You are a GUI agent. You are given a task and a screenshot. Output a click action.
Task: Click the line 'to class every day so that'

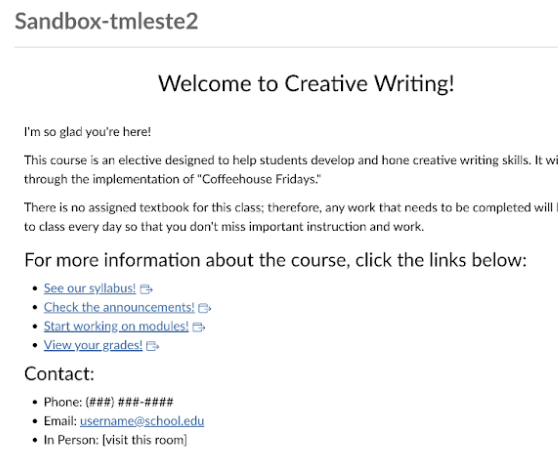click(x=224, y=227)
